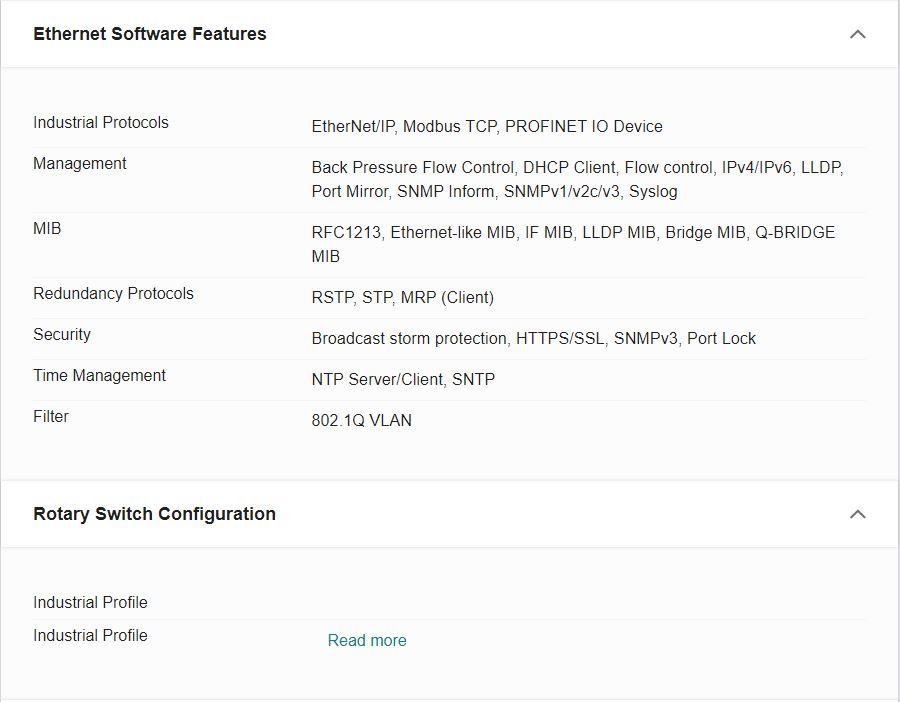Click the Filter row label
Screen dimensions: 900x702
[51, 416]
